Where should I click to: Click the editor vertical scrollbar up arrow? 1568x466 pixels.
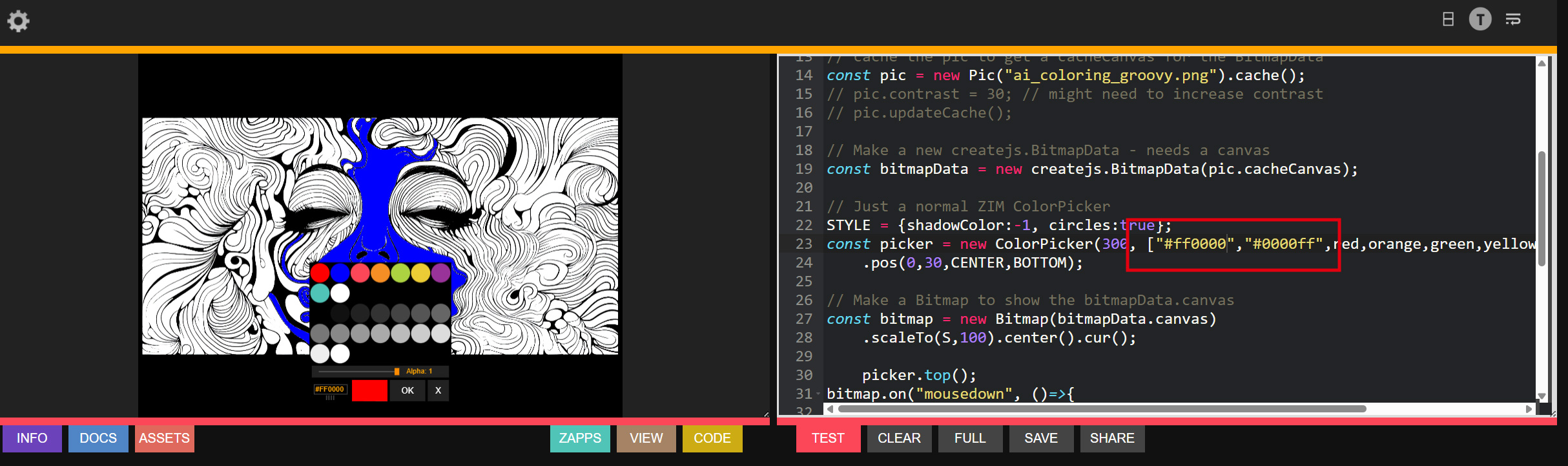[1542, 63]
